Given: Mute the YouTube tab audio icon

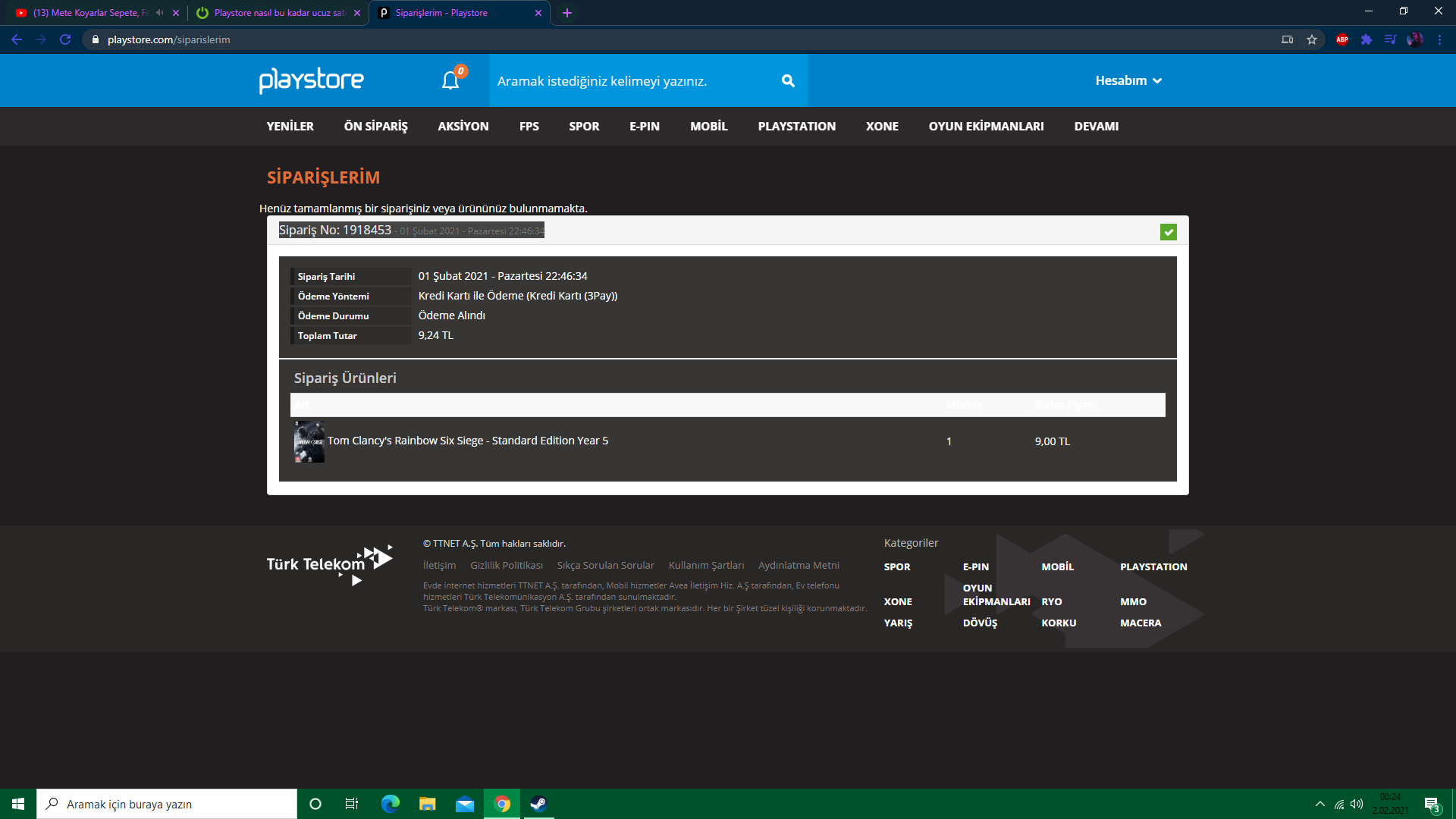Looking at the screenshot, I should [159, 13].
